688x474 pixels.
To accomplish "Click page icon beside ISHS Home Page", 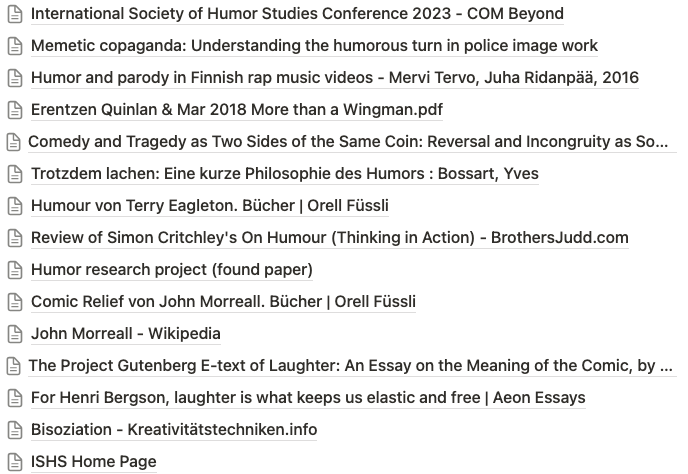I will point(14,461).
